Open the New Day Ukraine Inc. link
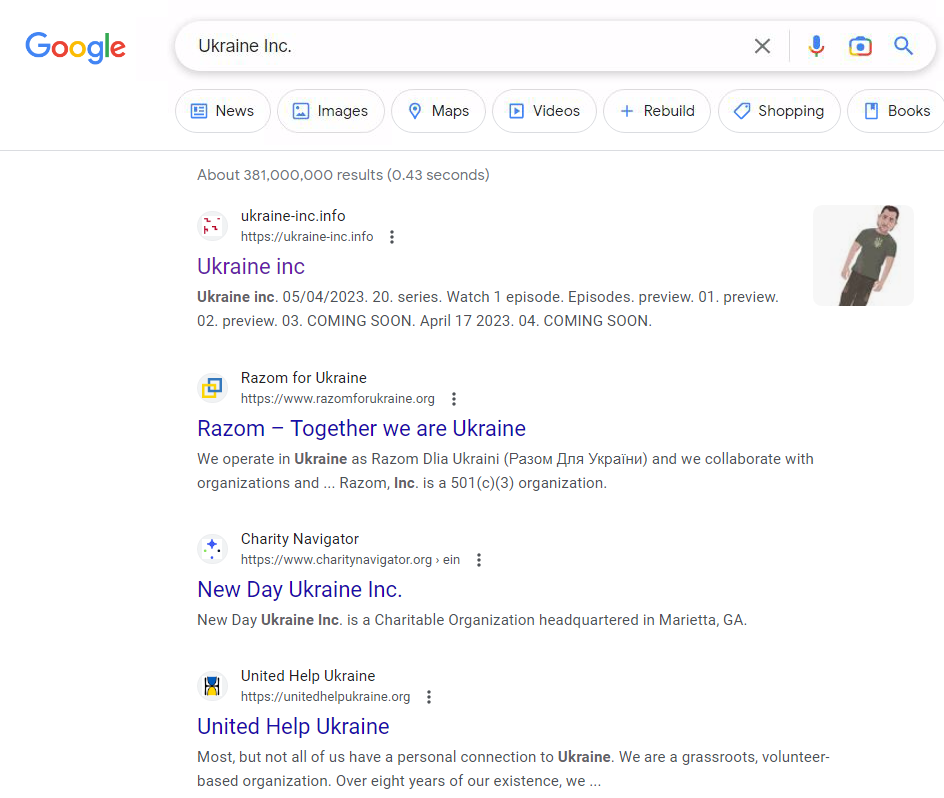 (x=299, y=589)
